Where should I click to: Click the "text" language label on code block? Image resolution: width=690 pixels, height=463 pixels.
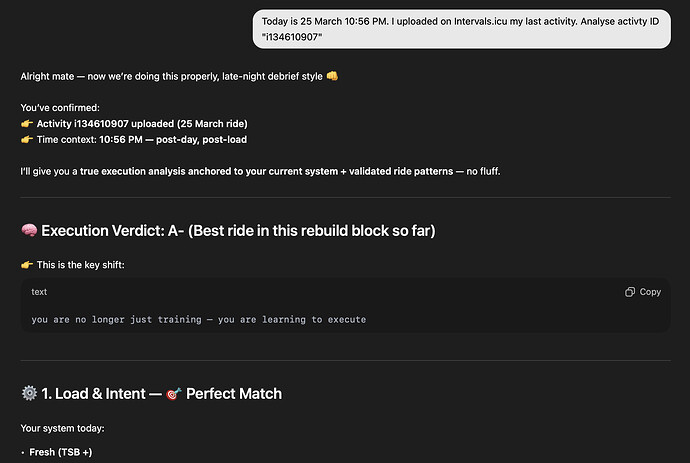(x=39, y=292)
